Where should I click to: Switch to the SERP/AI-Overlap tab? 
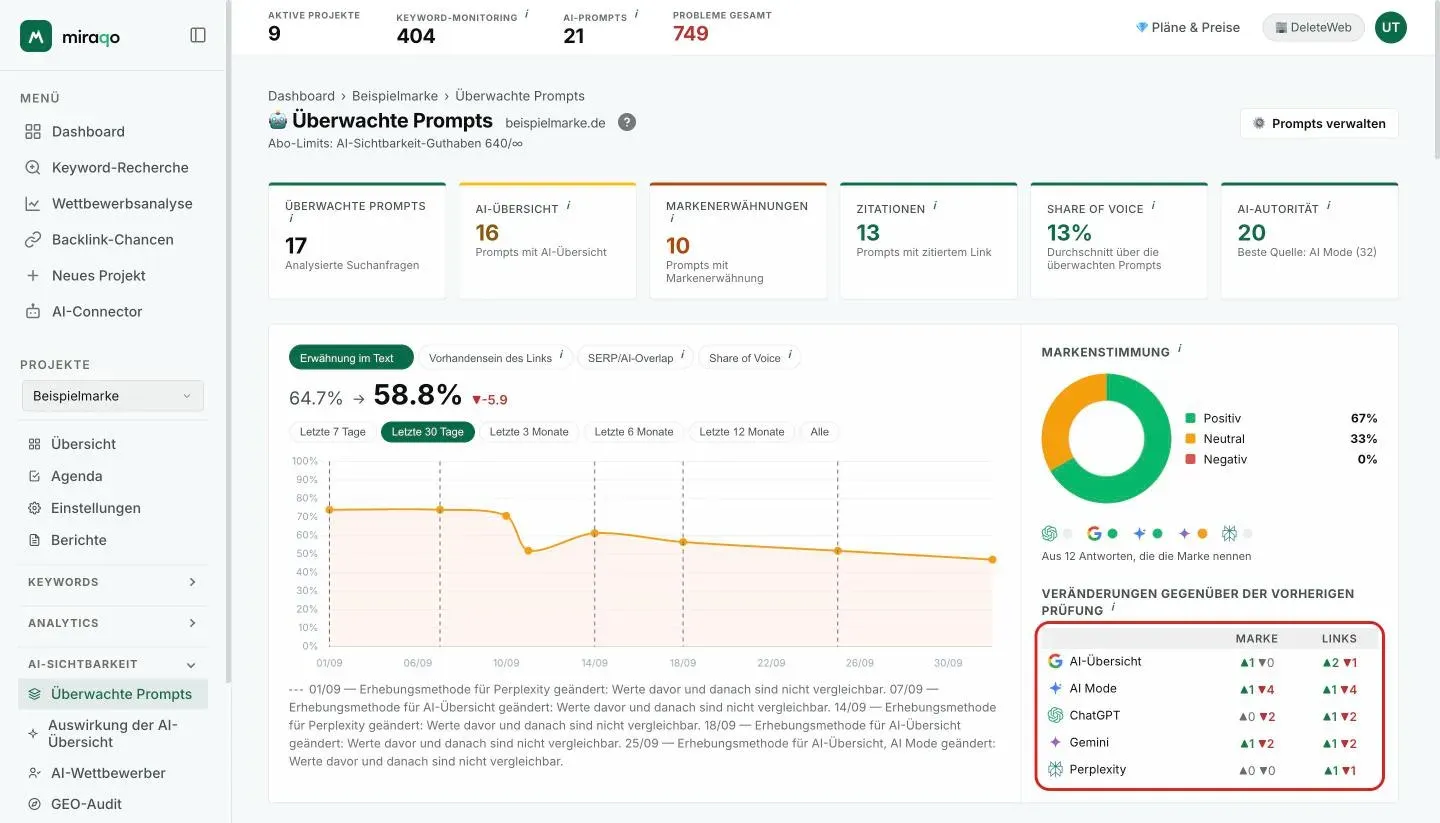point(636,358)
